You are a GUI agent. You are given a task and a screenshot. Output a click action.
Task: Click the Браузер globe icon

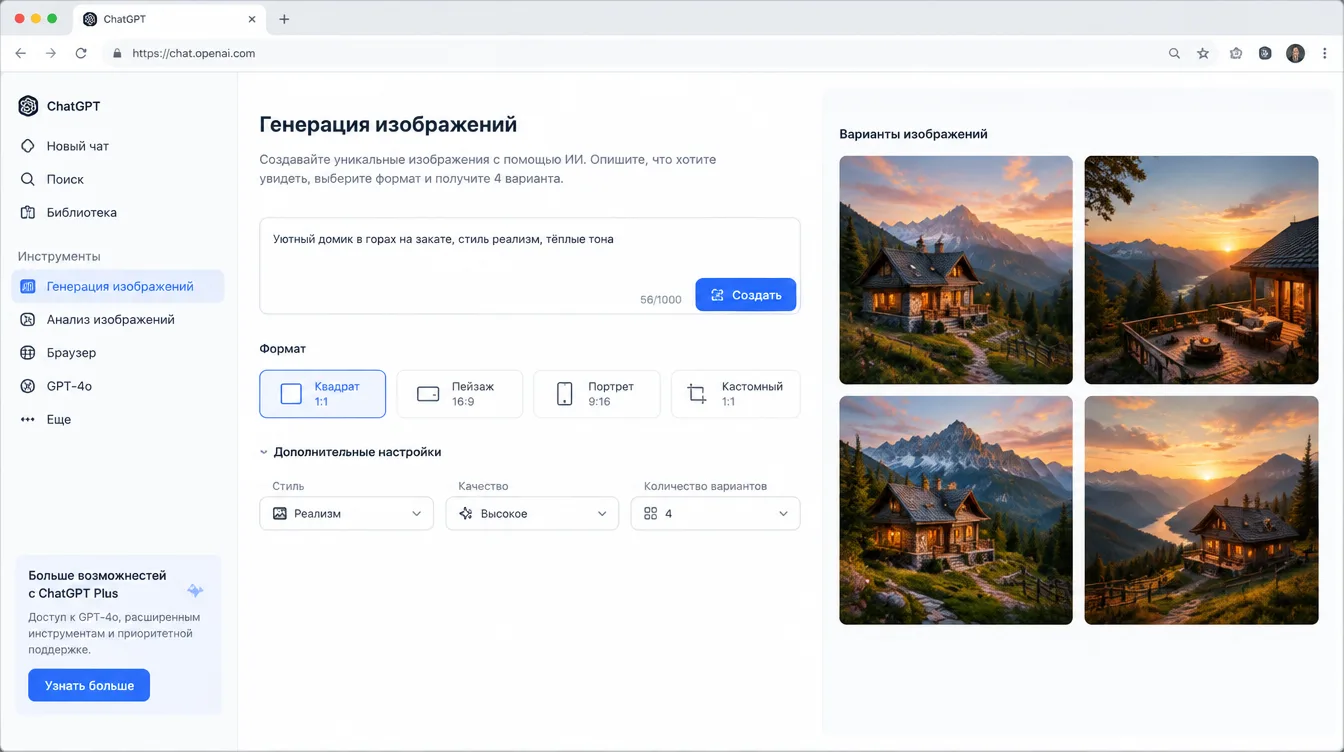[x=28, y=352]
